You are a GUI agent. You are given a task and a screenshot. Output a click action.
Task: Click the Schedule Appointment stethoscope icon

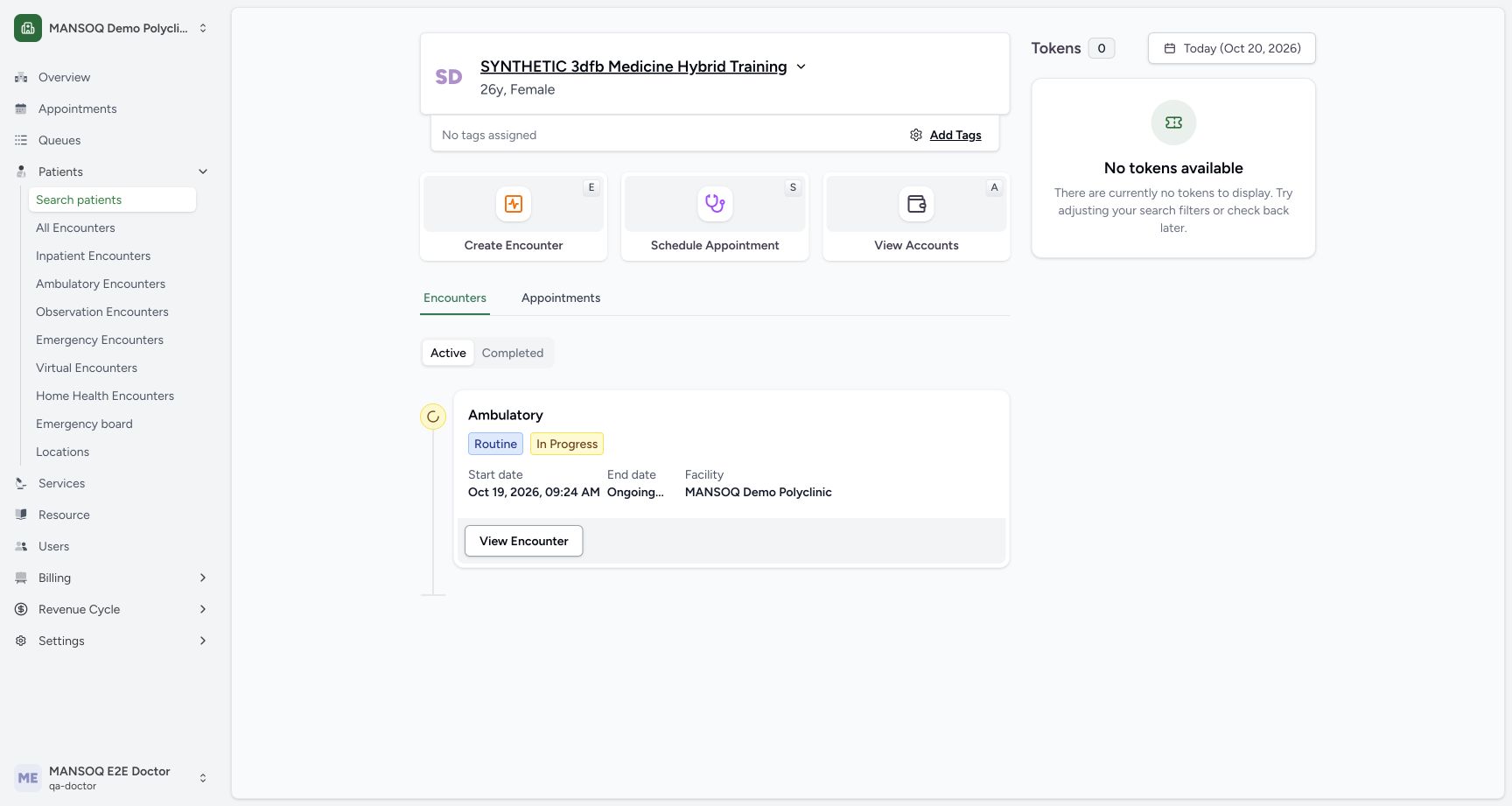tap(715, 204)
